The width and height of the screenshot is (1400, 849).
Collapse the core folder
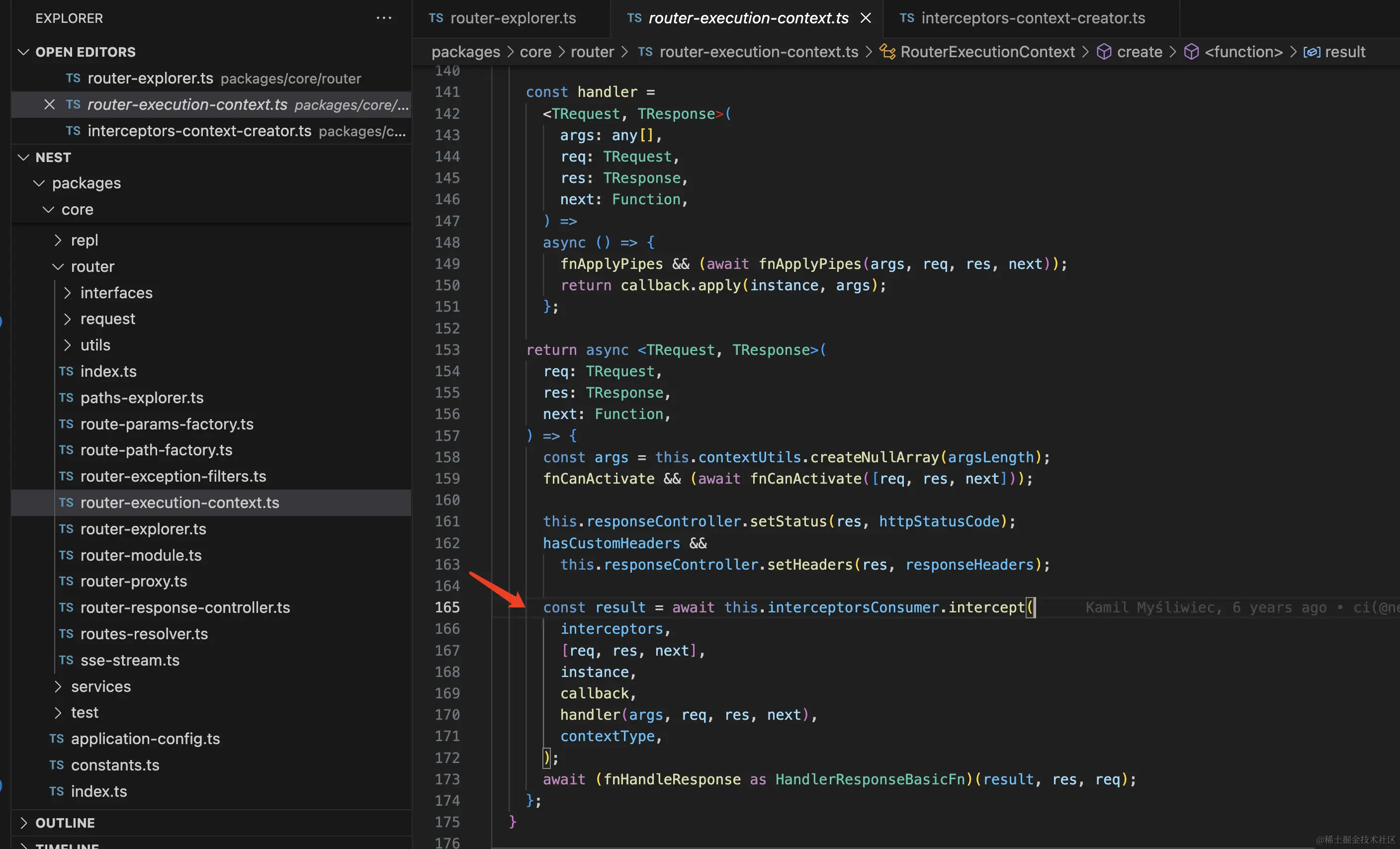point(49,210)
